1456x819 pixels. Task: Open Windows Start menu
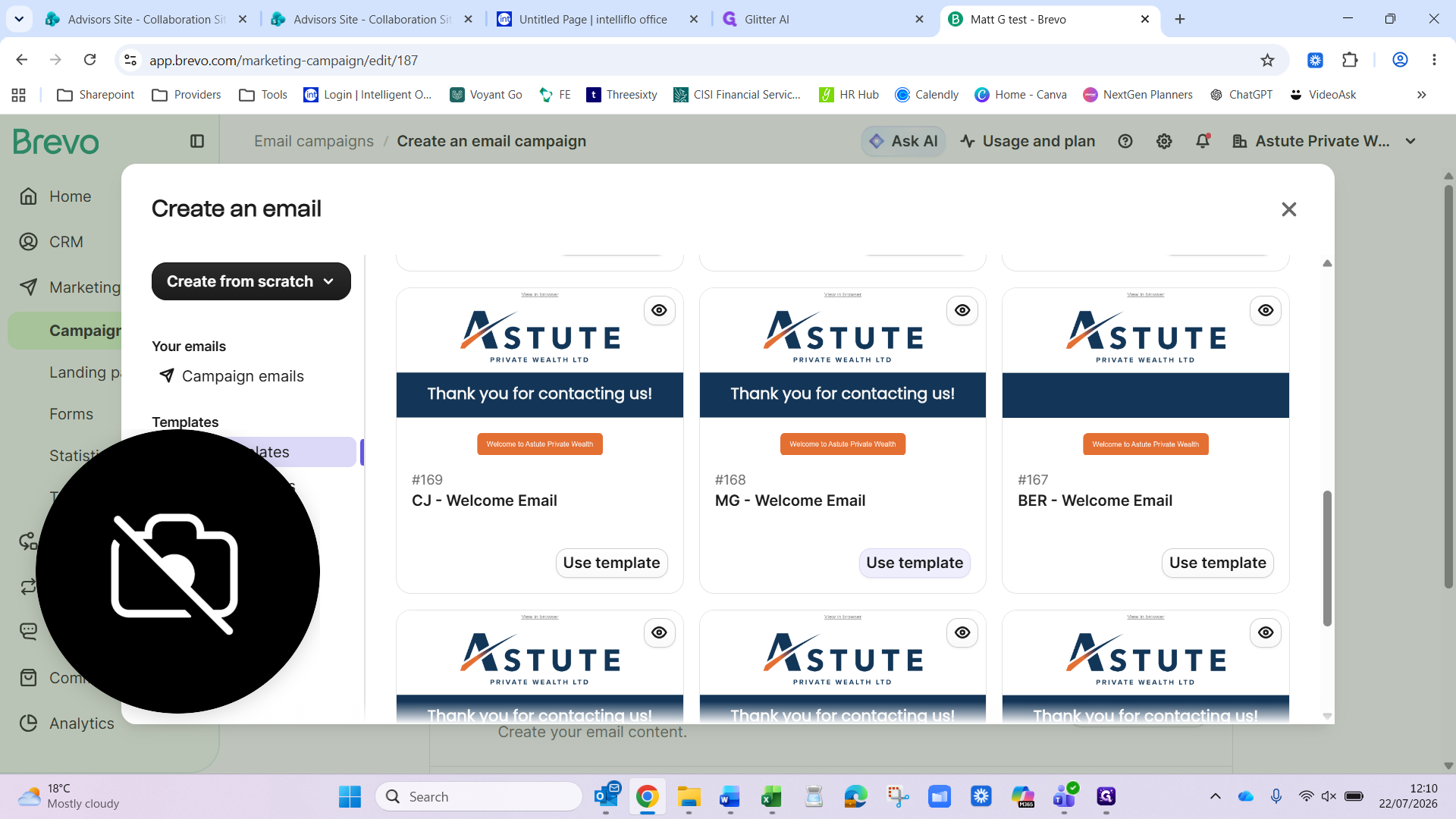[350, 797]
